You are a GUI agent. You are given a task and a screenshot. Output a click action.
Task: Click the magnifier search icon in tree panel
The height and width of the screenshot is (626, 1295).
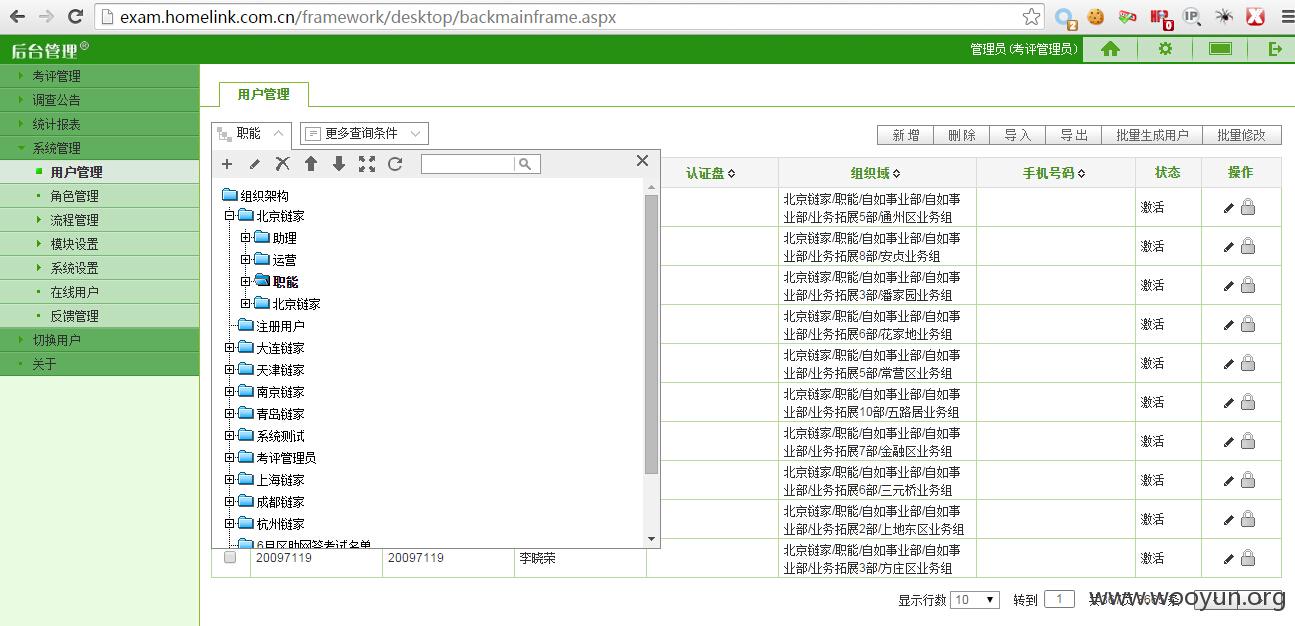[525, 164]
